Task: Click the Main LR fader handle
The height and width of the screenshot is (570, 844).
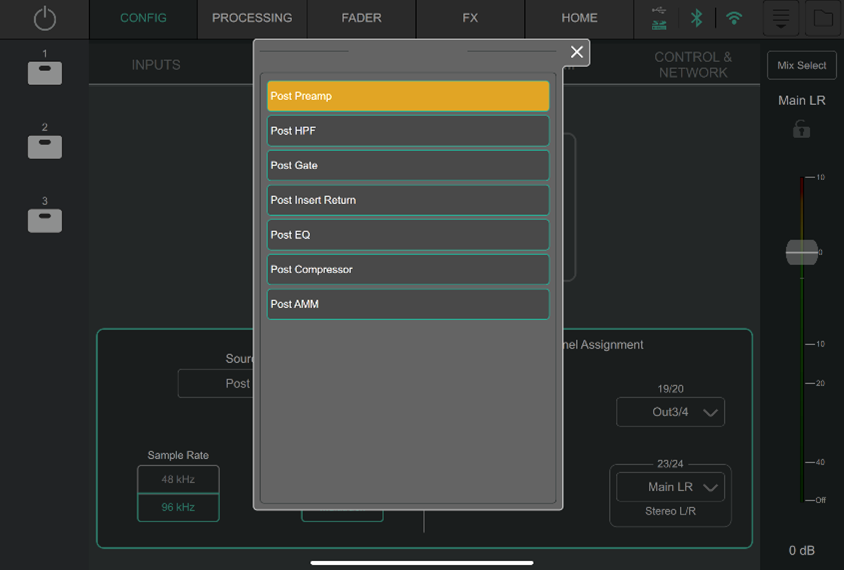Action: point(801,252)
